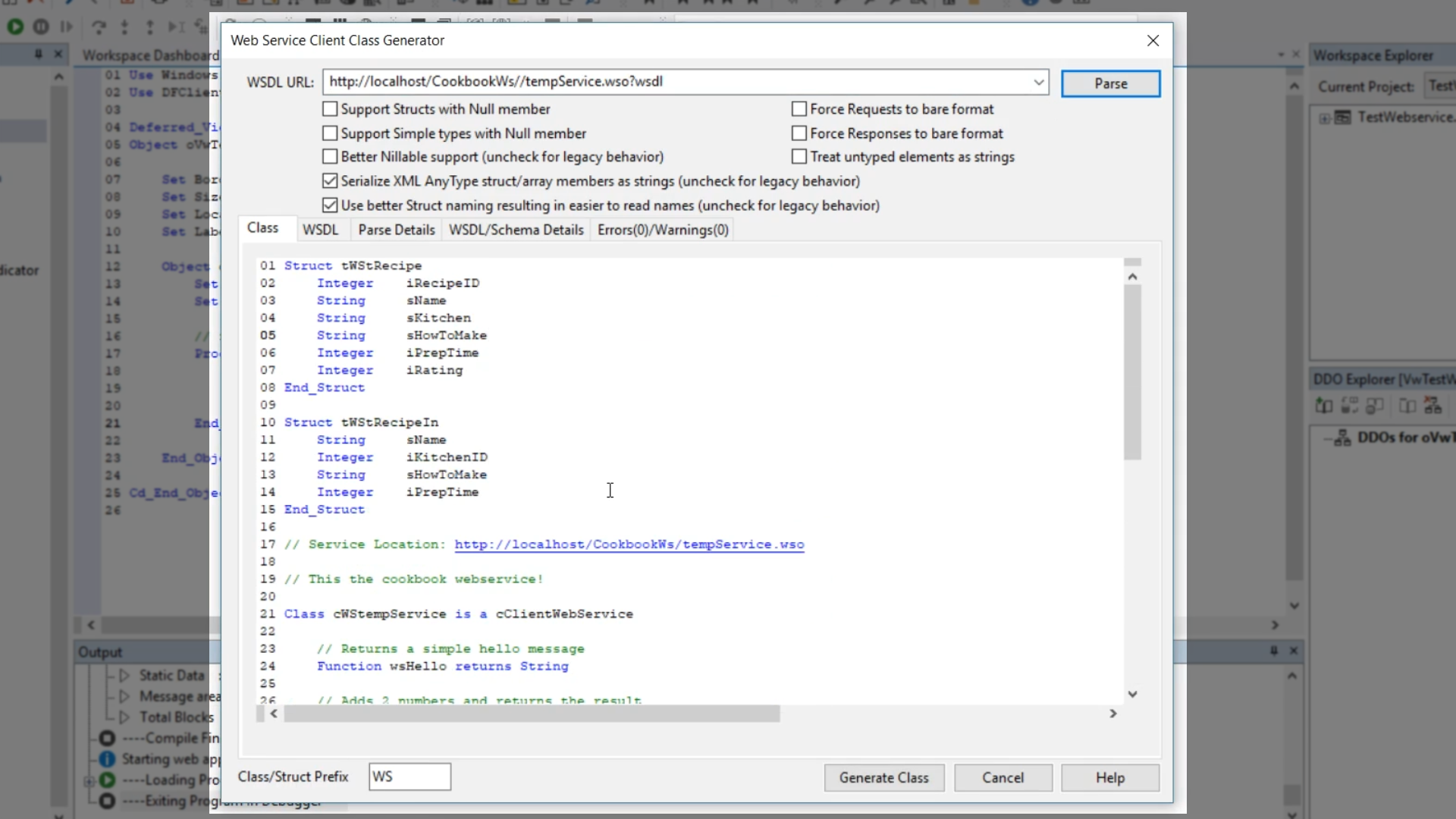Click the Pause debugger icon
1456x819 pixels.
click(x=41, y=27)
